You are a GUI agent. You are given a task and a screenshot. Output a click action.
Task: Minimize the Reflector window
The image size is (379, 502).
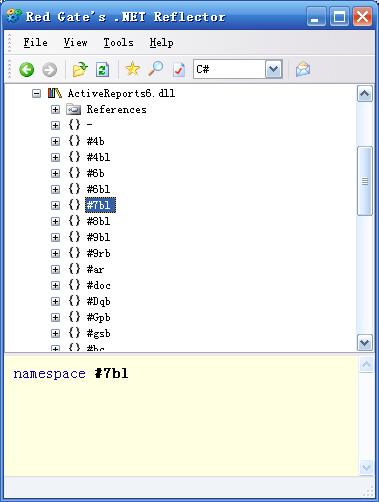click(316, 17)
